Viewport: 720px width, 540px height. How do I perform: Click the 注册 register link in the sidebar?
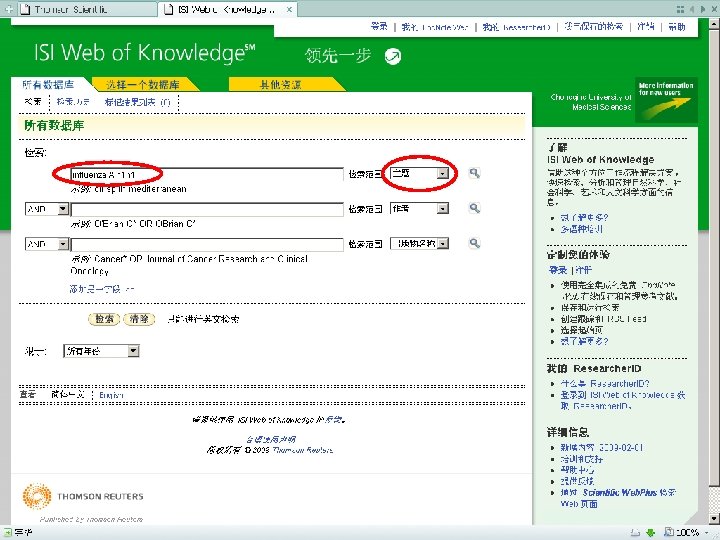[584, 270]
